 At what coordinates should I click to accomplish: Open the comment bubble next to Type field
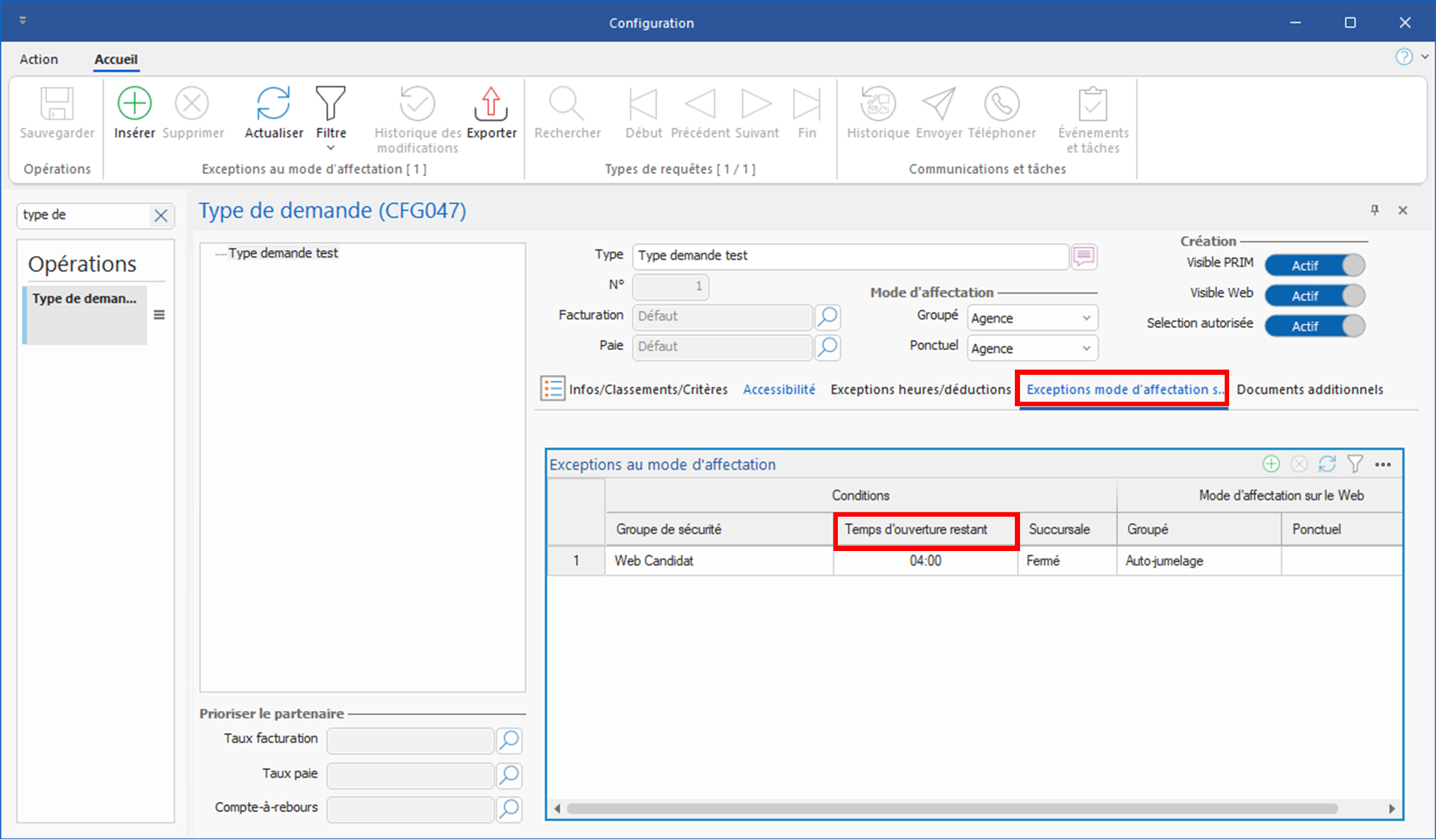pos(1084,256)
